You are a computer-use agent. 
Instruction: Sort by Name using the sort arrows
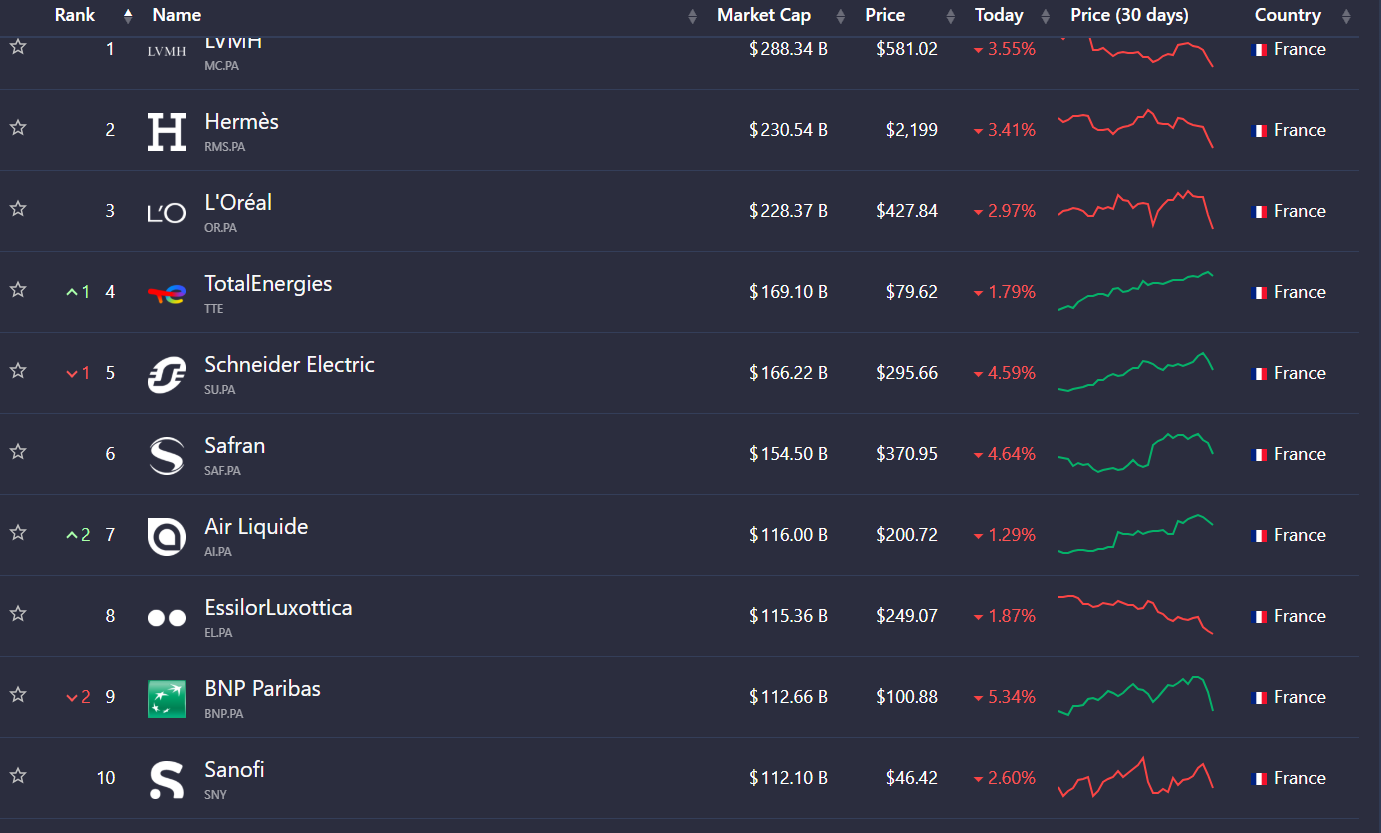(x=693, y=16)
